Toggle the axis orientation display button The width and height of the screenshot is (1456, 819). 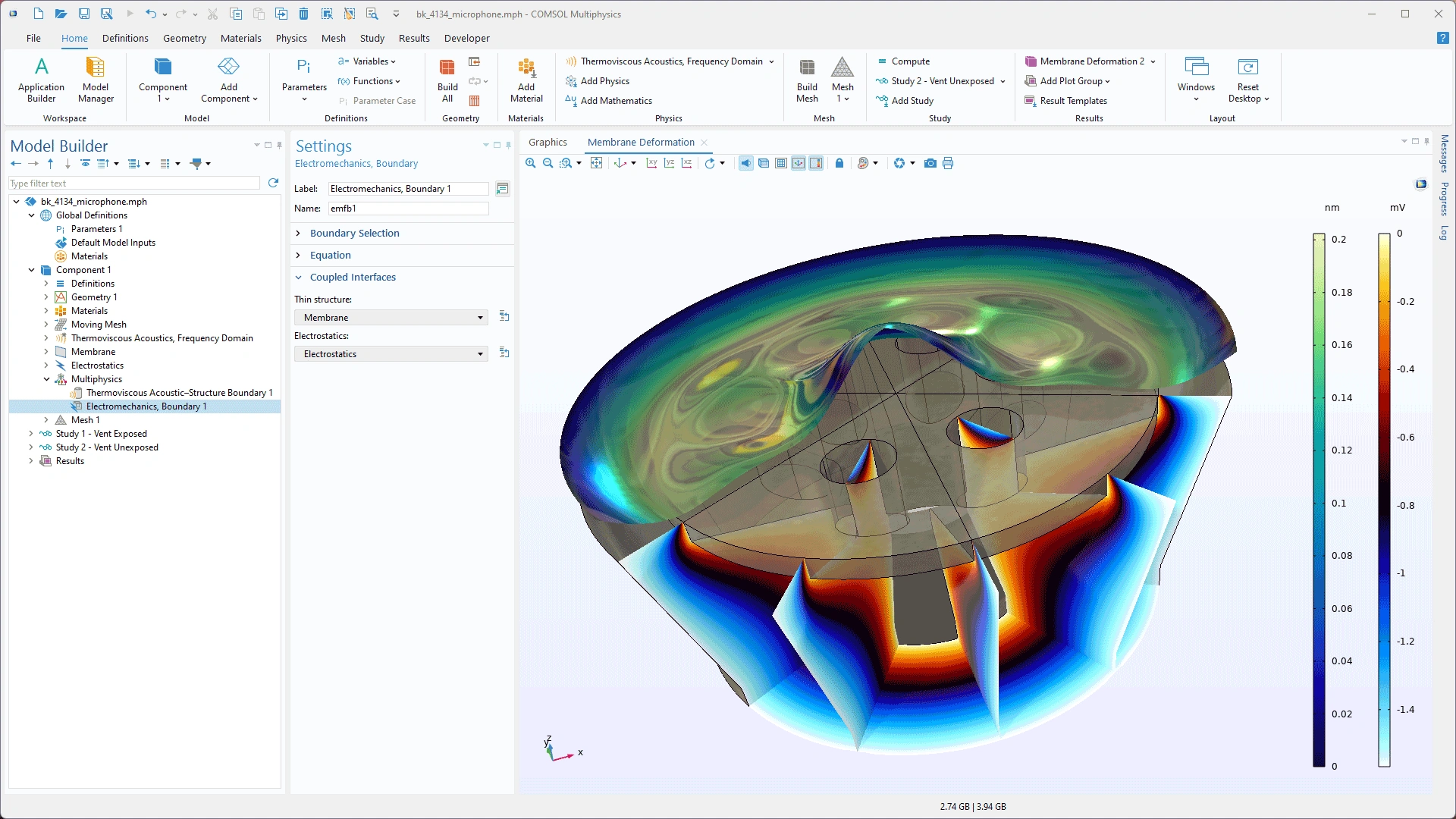[x=799, y=163]
